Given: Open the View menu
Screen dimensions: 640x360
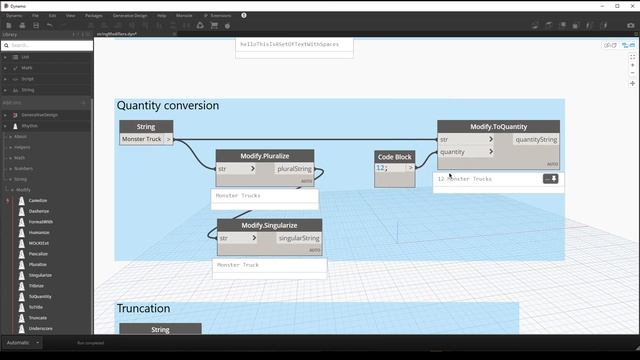Looking at the screenshot, I should click(x=70, y=16).
